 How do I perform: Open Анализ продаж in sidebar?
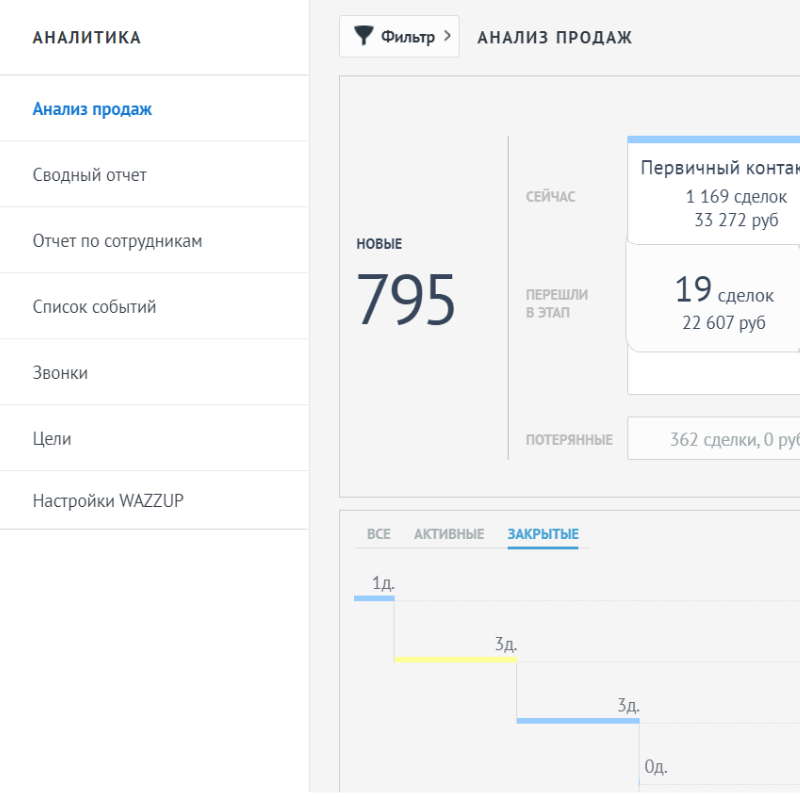[92, 109]
